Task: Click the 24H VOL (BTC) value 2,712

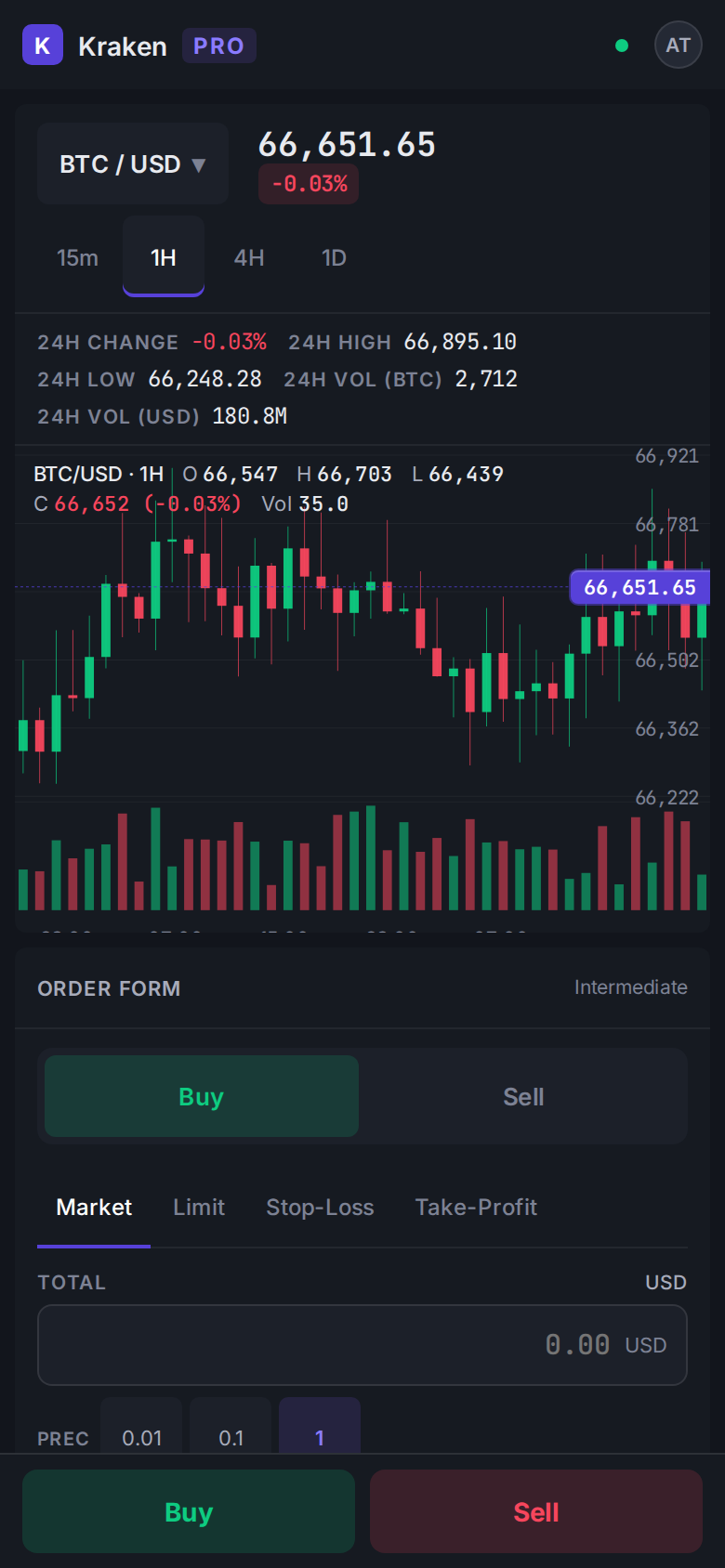Action: (x=486, y=379)
